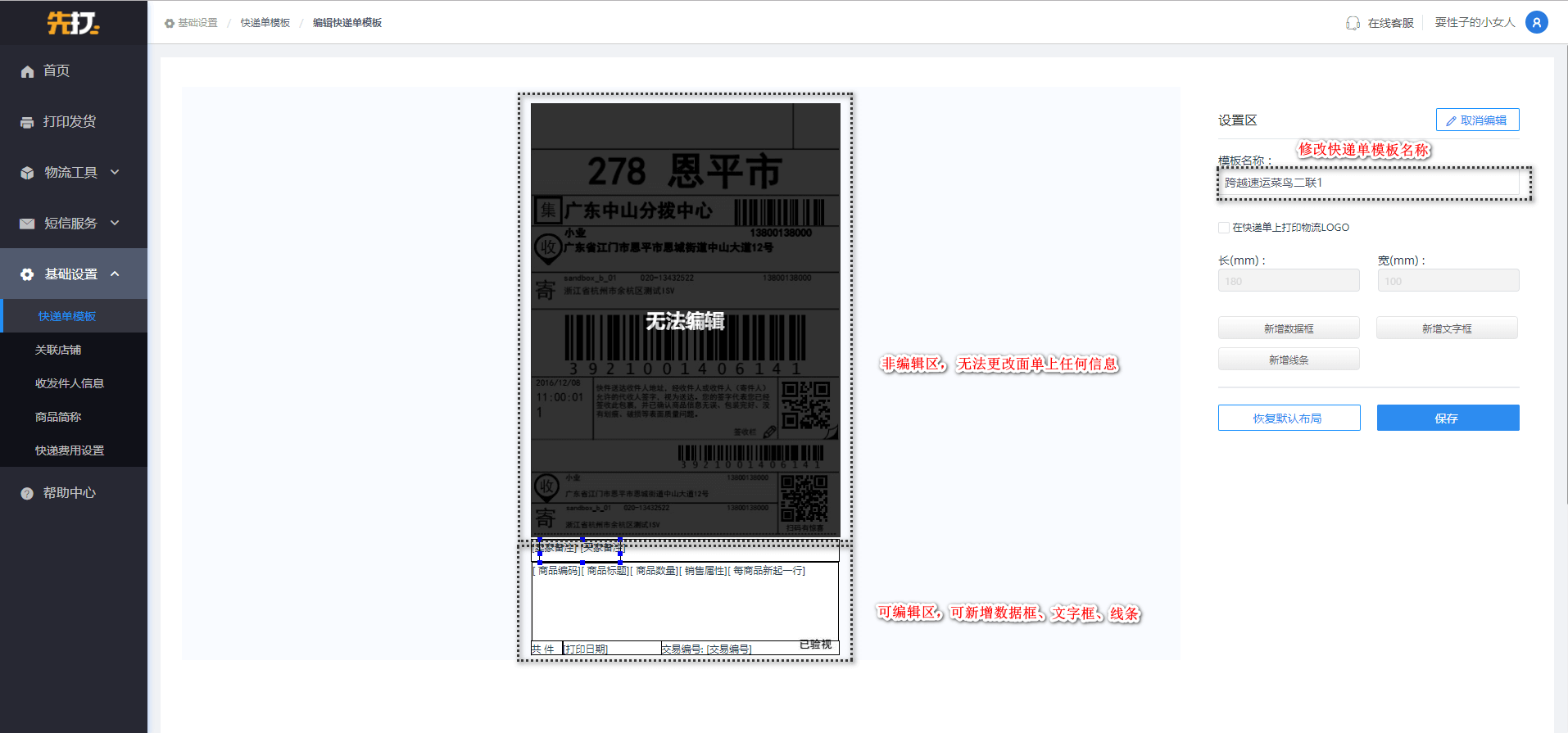Click 取消编辑 button
Viewport: 1568px width, 733px height.
click(1477, 120)
